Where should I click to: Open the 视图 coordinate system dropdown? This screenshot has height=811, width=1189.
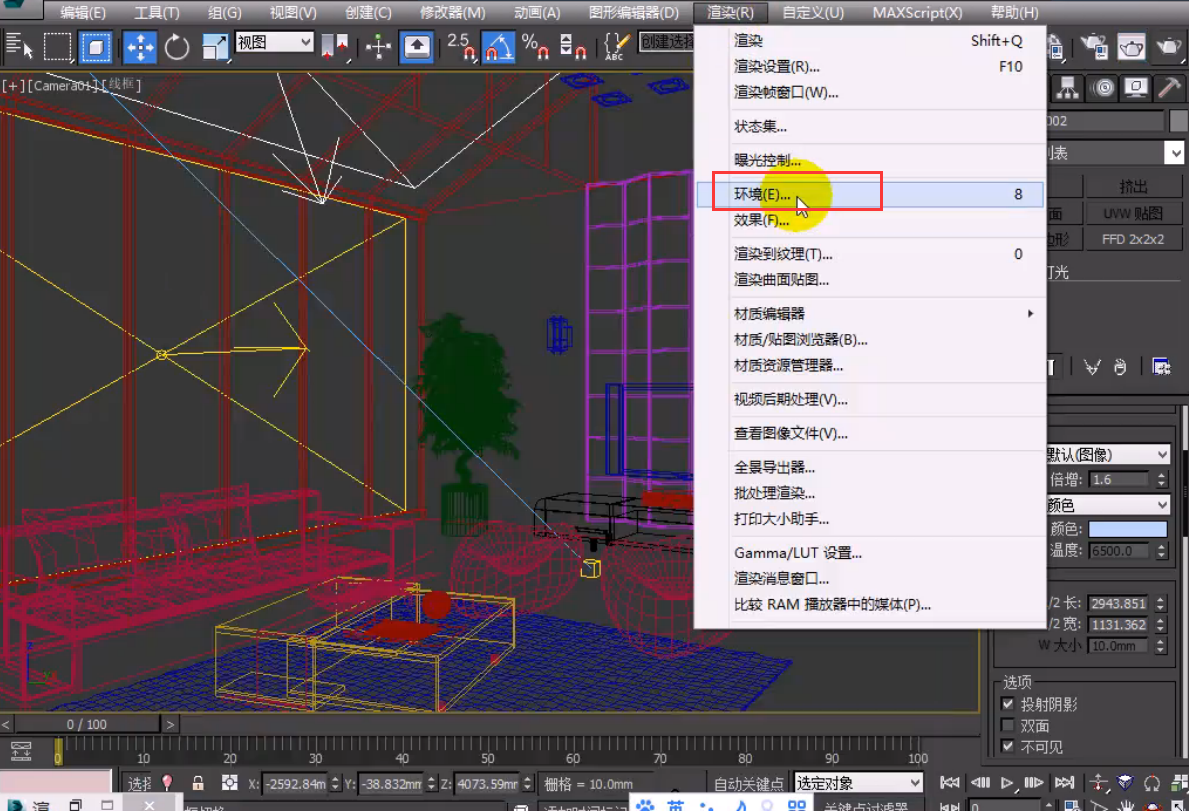(274, 43)
